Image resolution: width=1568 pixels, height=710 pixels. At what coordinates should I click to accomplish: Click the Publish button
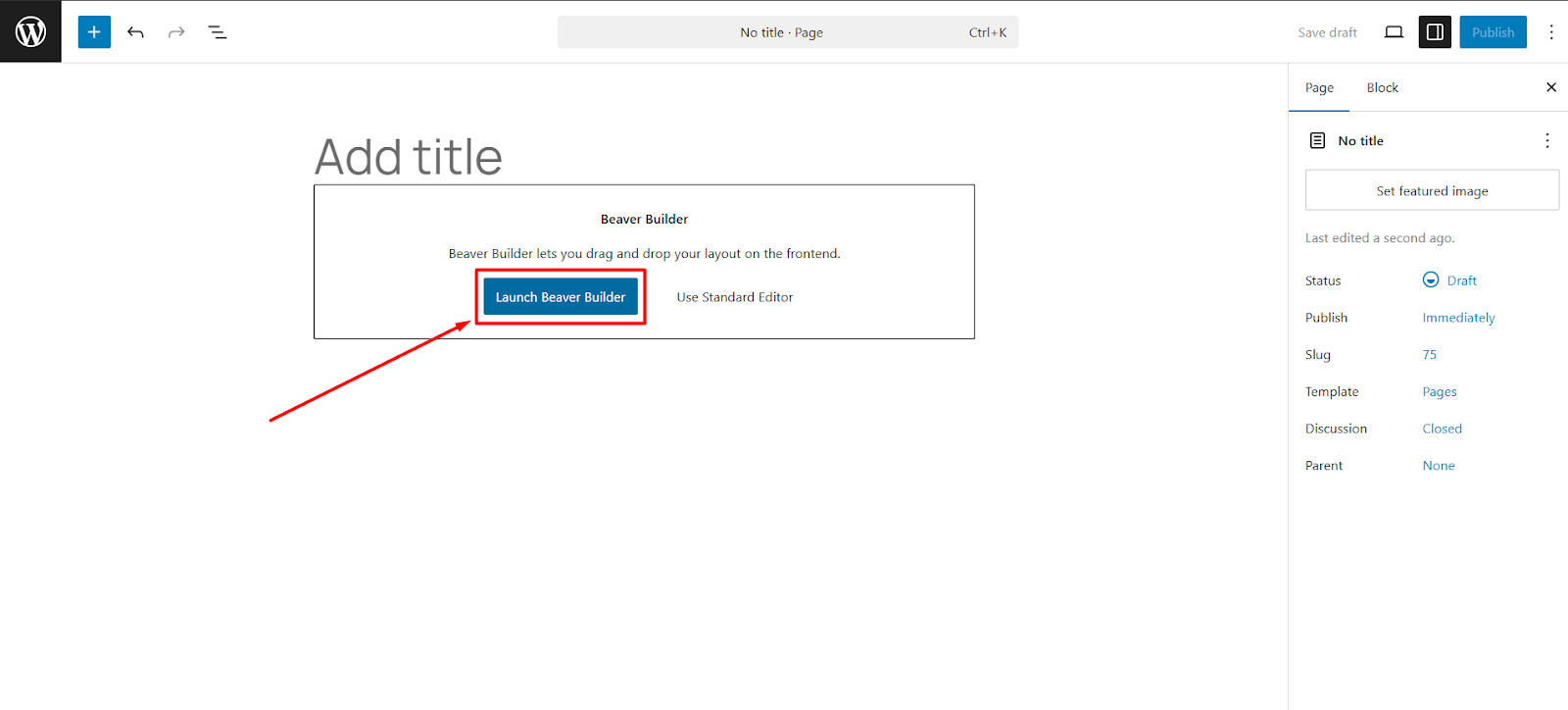coord(1493,32)
